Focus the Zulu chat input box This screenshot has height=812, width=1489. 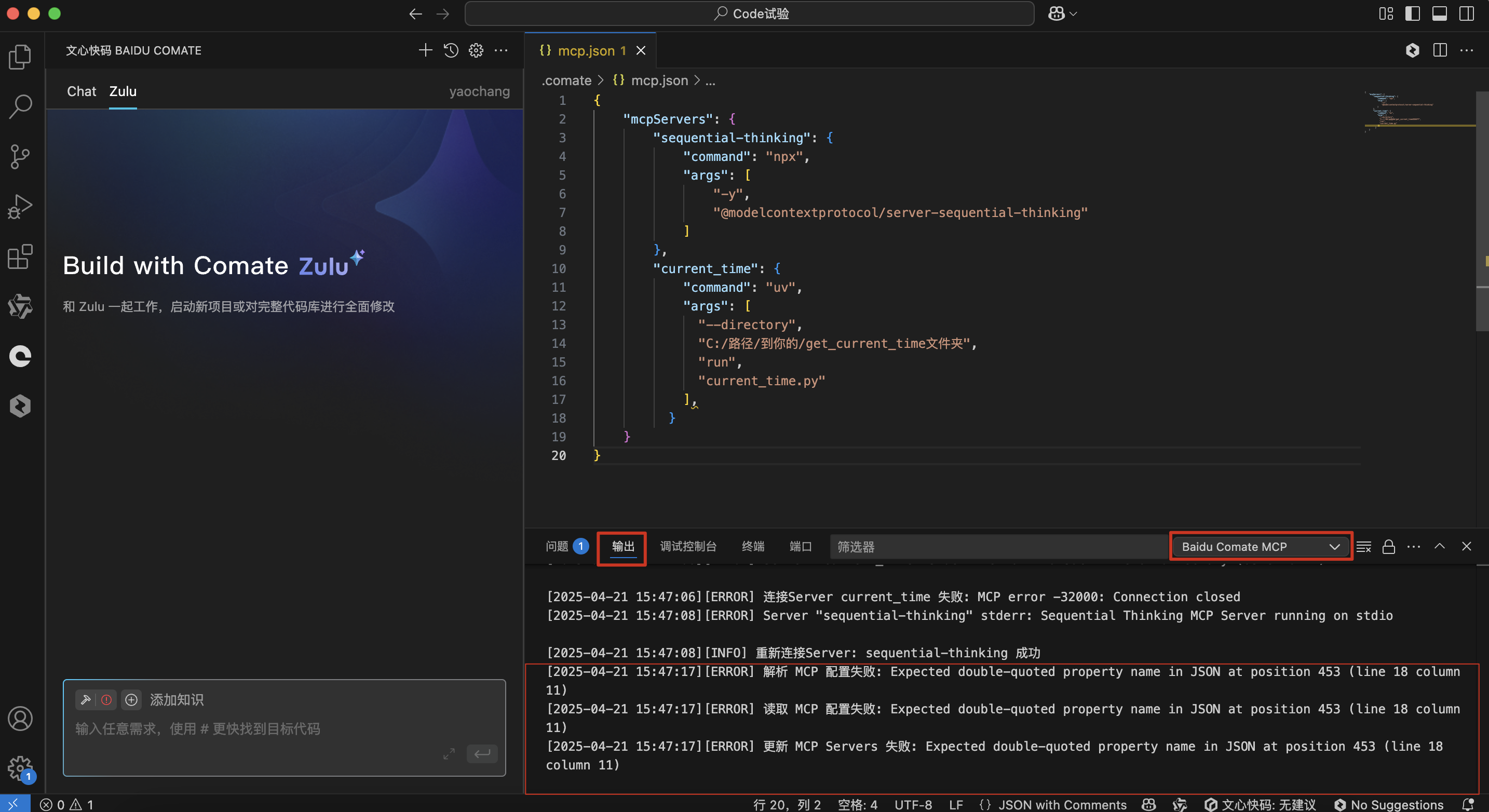point(284,729)
